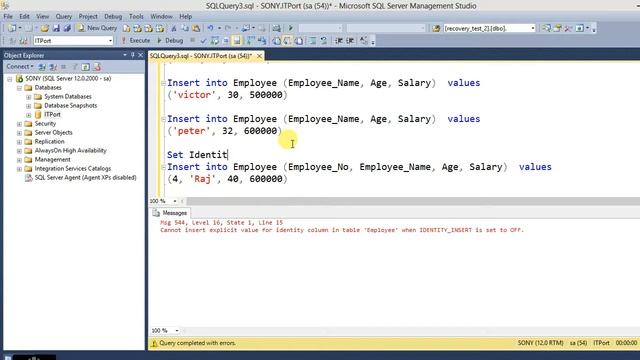The image size is (640, 360).
Task: Click the Decrease Indent icon
Action: click(339, 41)
